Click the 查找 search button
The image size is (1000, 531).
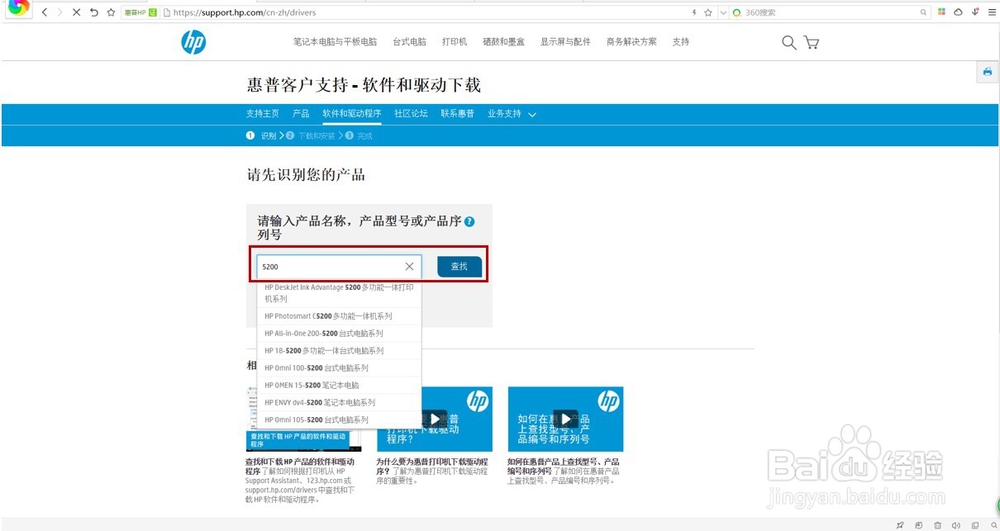pyautogui.click(x=459, y=266)
